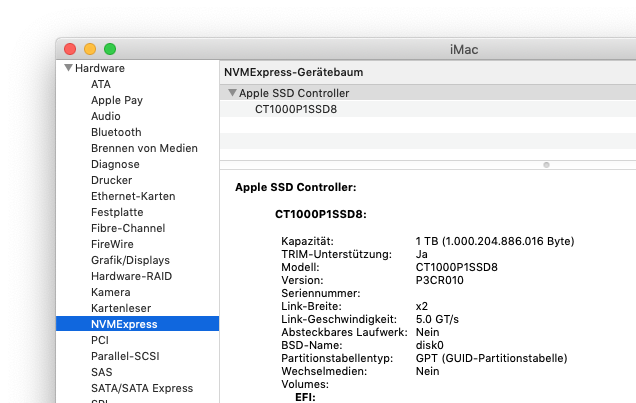Click the Modell value CT1000P1SSD8

pyautogui.click(x=456, y=267)
